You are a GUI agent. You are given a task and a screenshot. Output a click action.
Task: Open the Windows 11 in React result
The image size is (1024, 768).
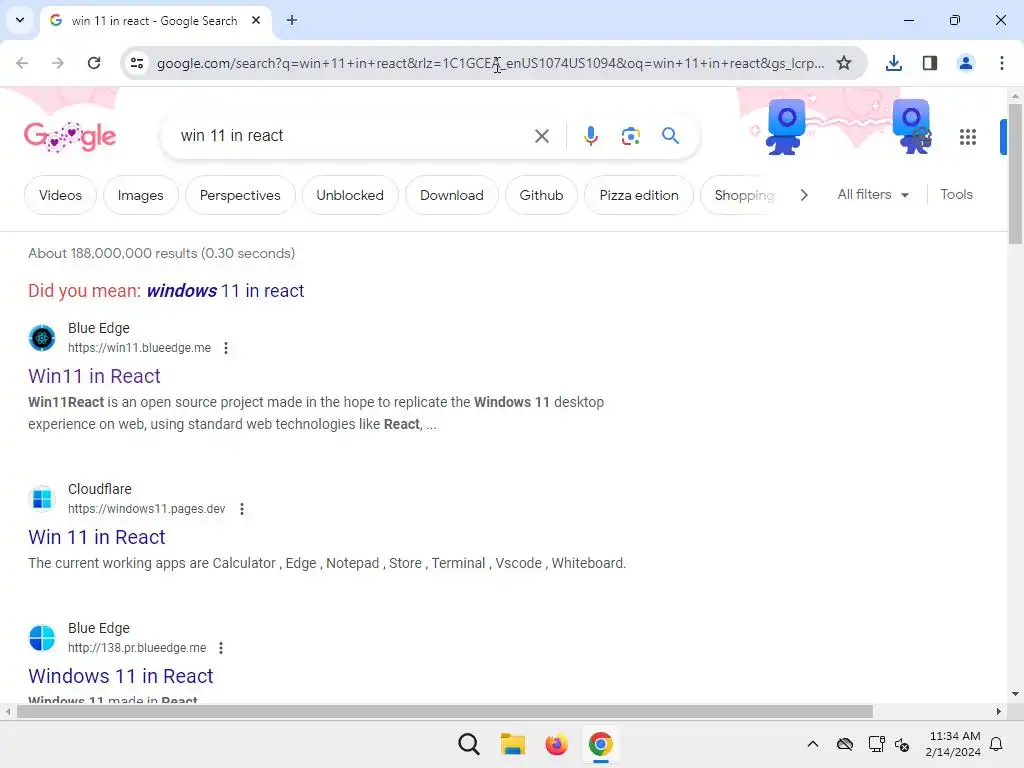(x=121, y=676)
